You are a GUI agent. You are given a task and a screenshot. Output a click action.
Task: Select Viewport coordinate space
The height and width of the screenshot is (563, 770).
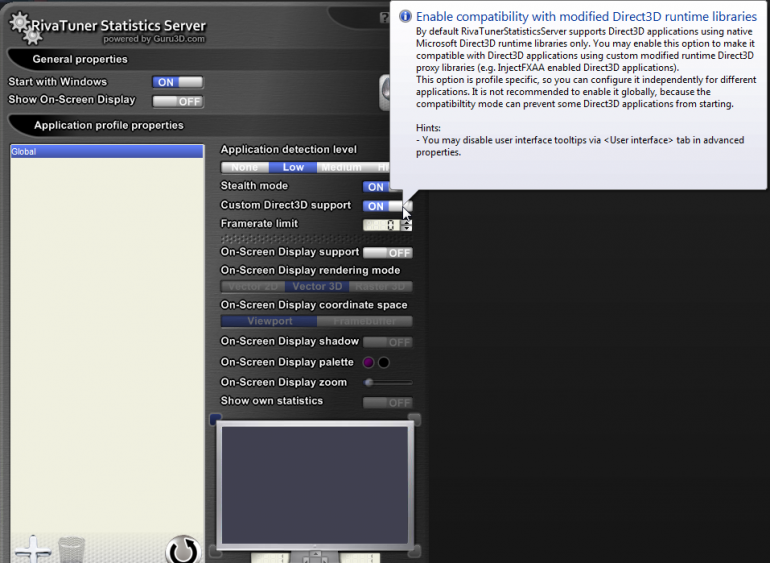tap(269, 321)
